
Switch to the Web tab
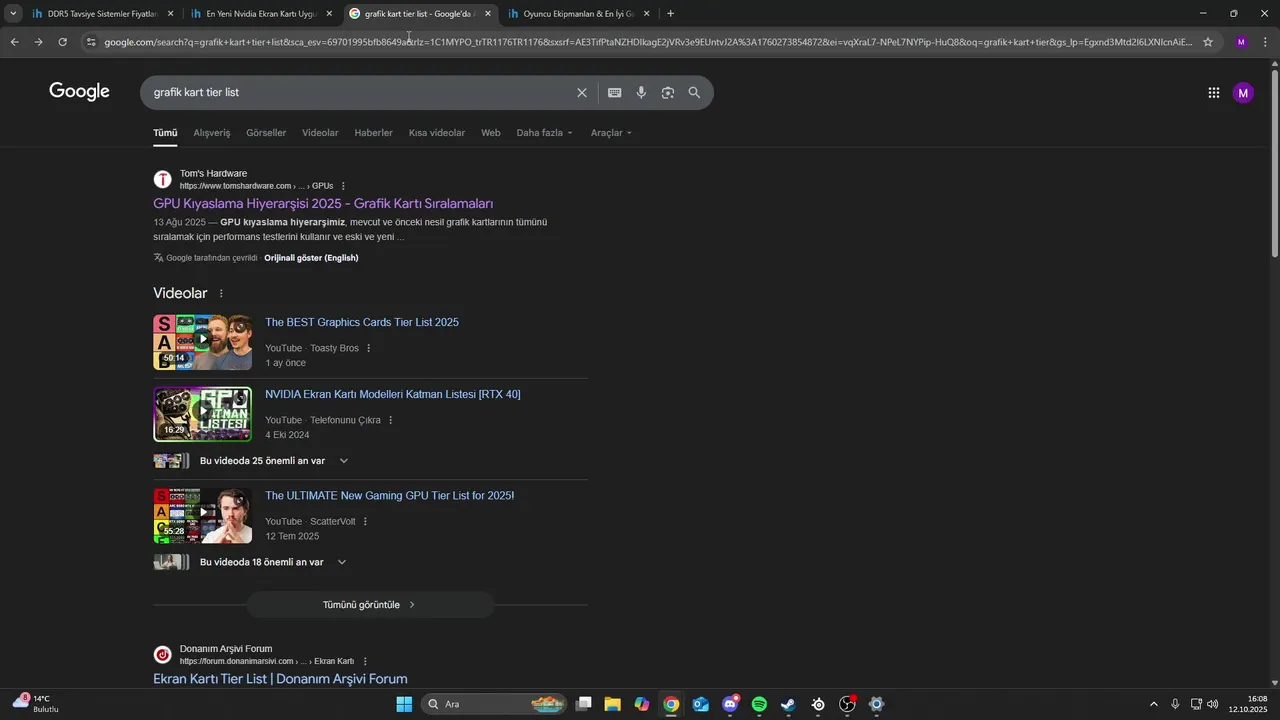pos(490,133)
